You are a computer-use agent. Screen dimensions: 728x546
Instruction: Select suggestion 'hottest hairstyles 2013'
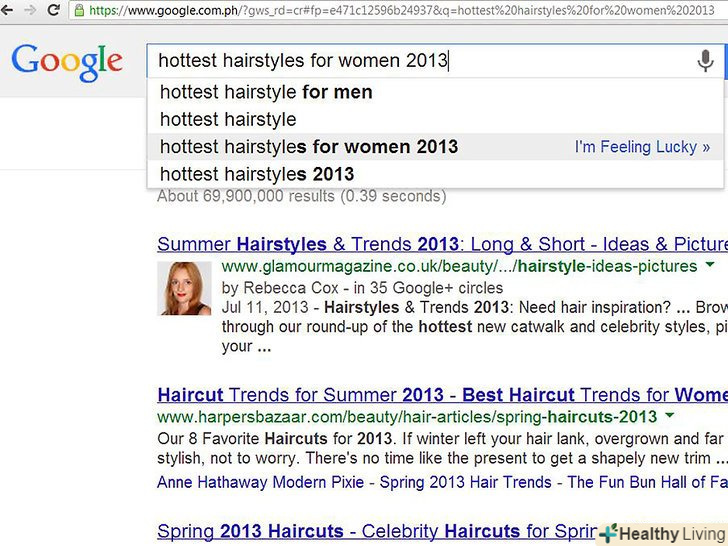coord(435,174)
